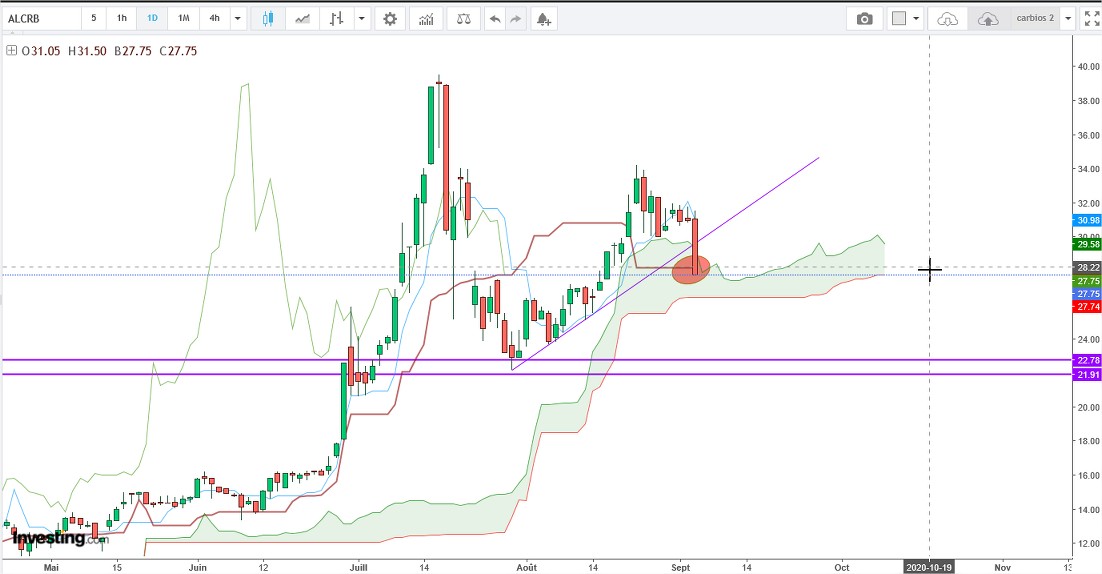Open chart settings gear

pyautogui.click(x=390, y=19)
